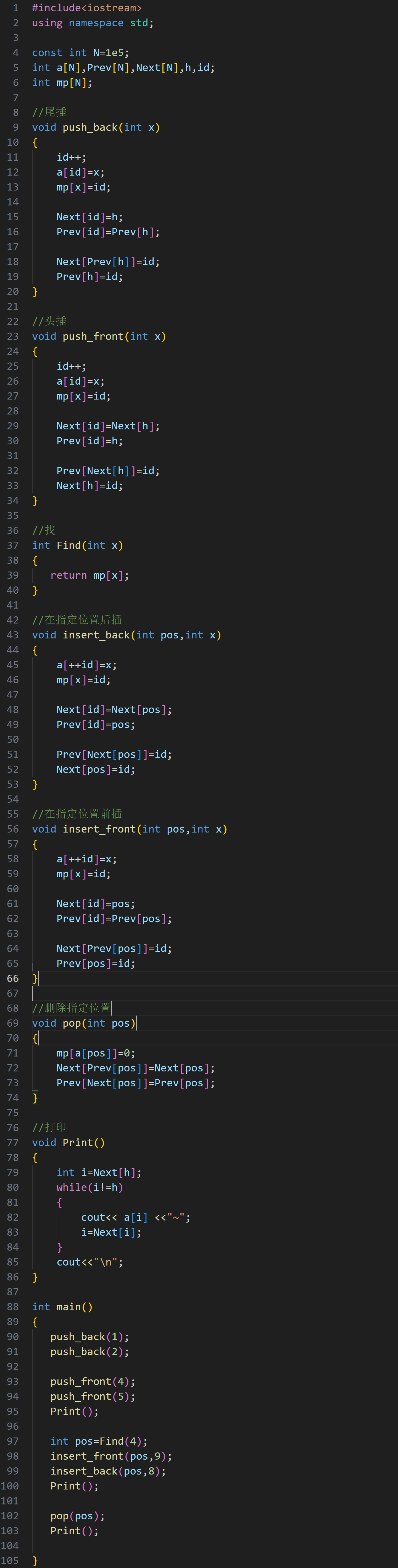Image resolution: width=398 pixels, height=1568 pixels.
Task: Click the 'Prev[Next[pos]]=id;' statement
Action: tap(114, 754)
